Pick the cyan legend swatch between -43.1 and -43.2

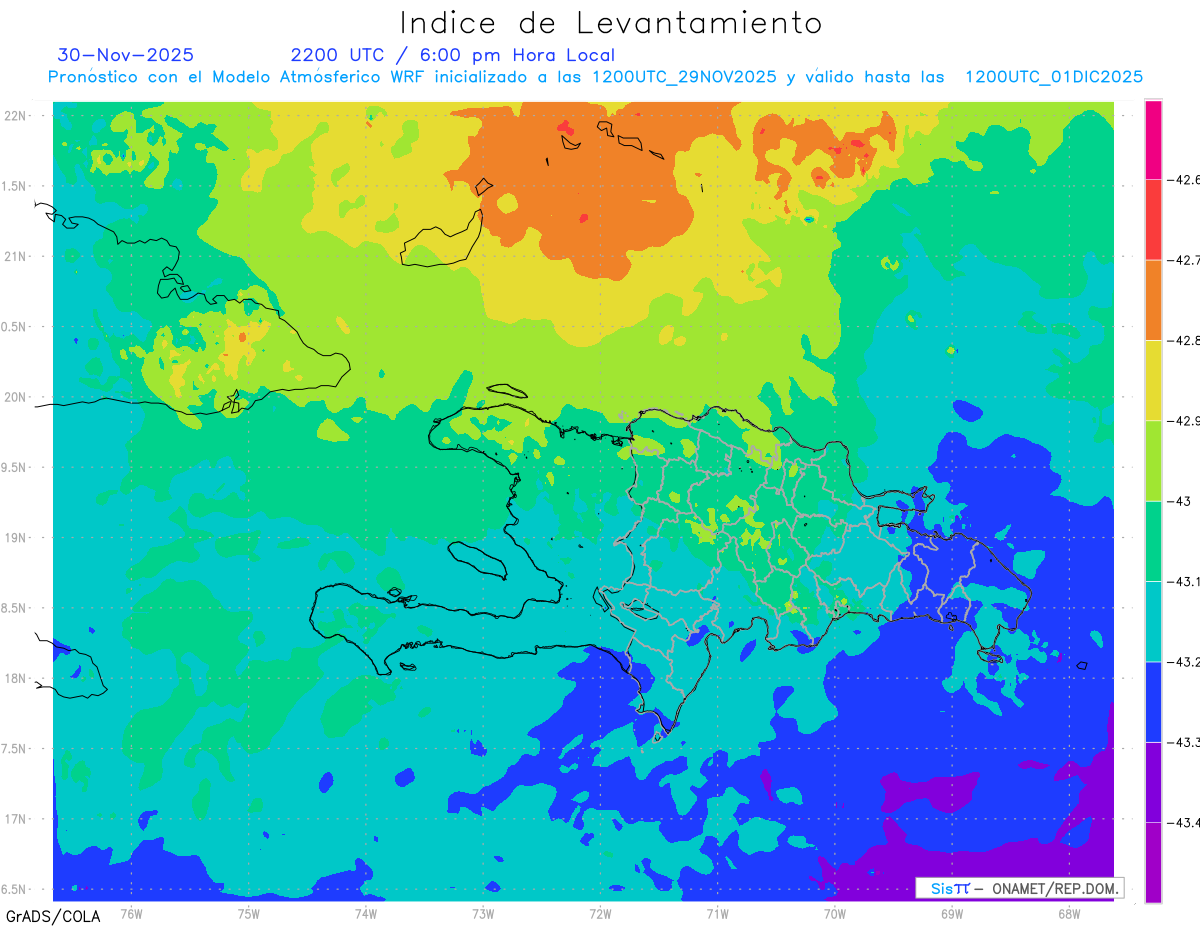click(1153, 621)
